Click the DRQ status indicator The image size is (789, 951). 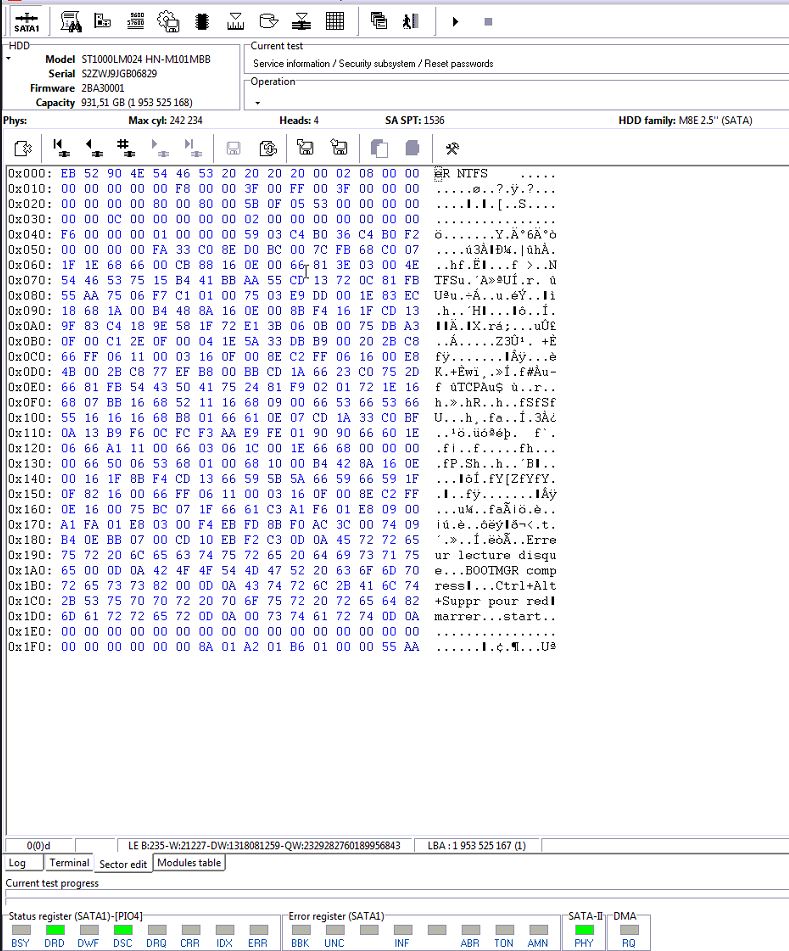click(x=156, y=930)
